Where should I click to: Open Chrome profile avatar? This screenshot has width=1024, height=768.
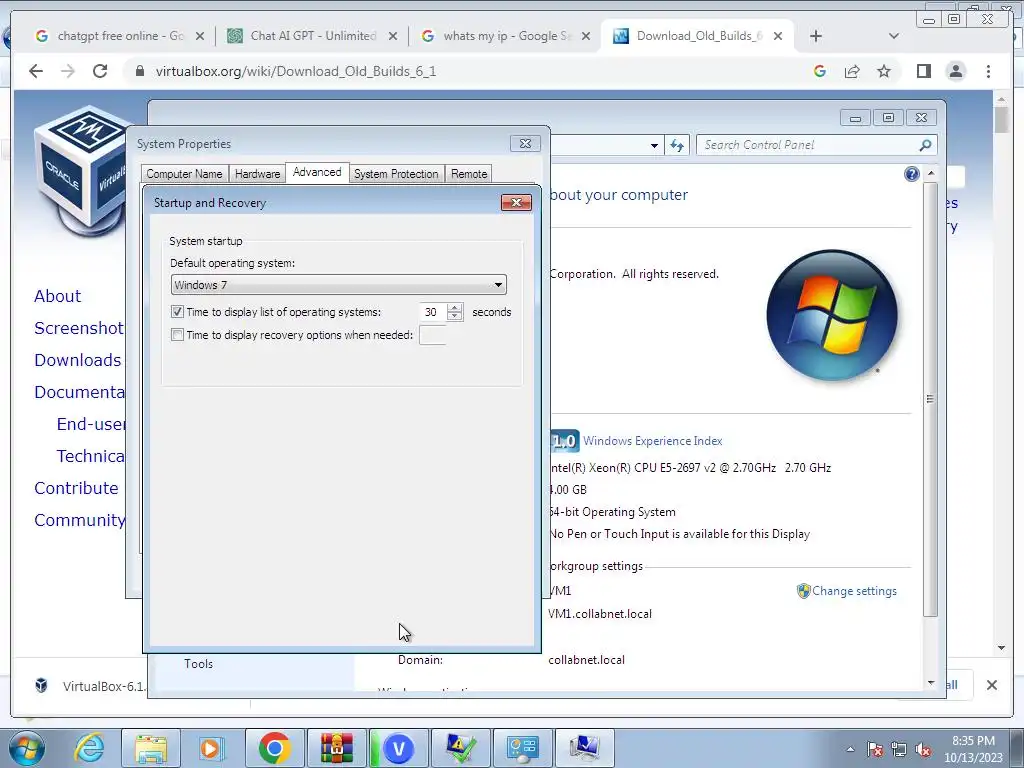click(x=956, y=71)
